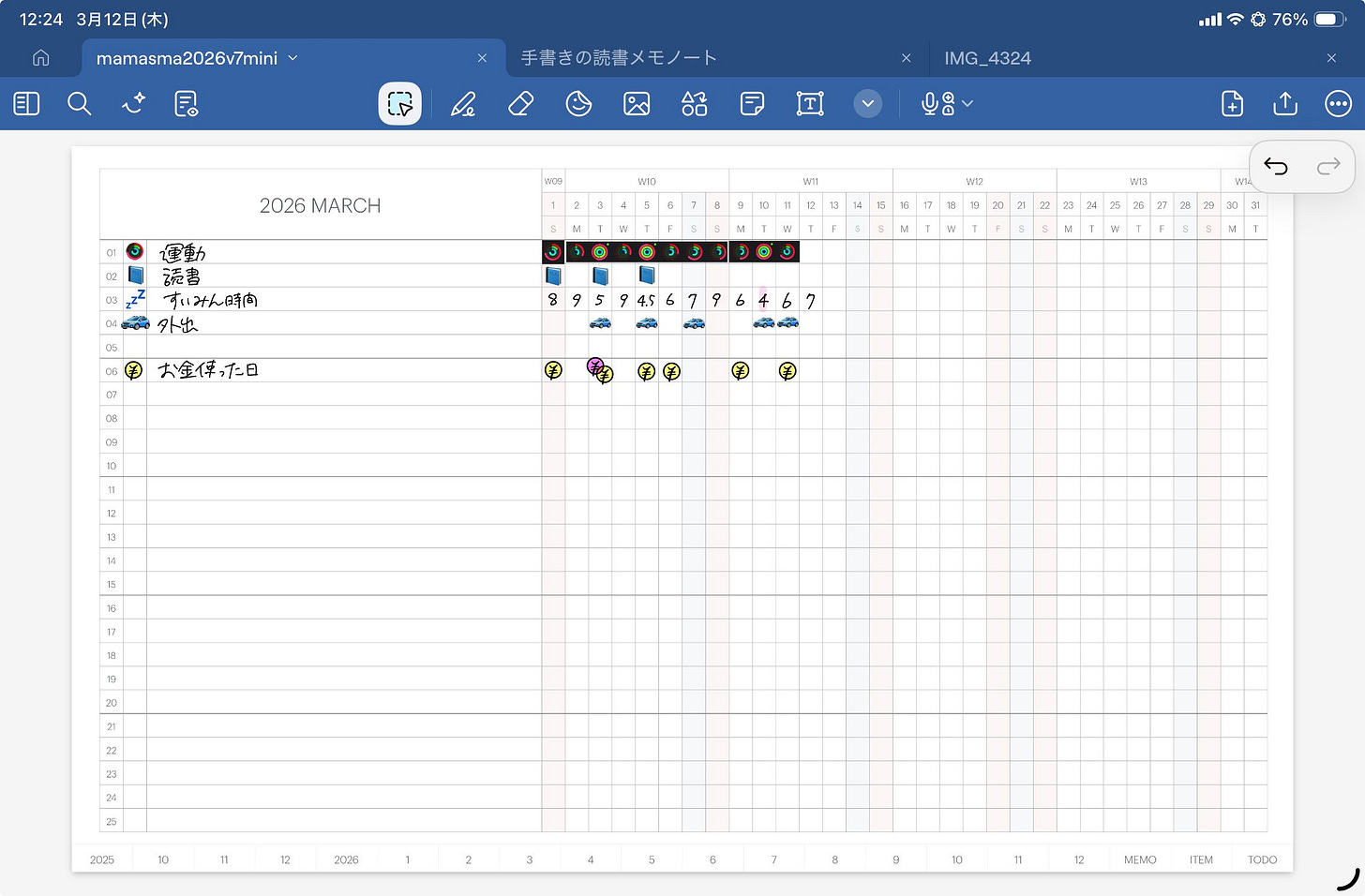Select the Eraser tool
Image resolution: width=1365 pixels, height=896 pixels.
[x=521, y=104]
